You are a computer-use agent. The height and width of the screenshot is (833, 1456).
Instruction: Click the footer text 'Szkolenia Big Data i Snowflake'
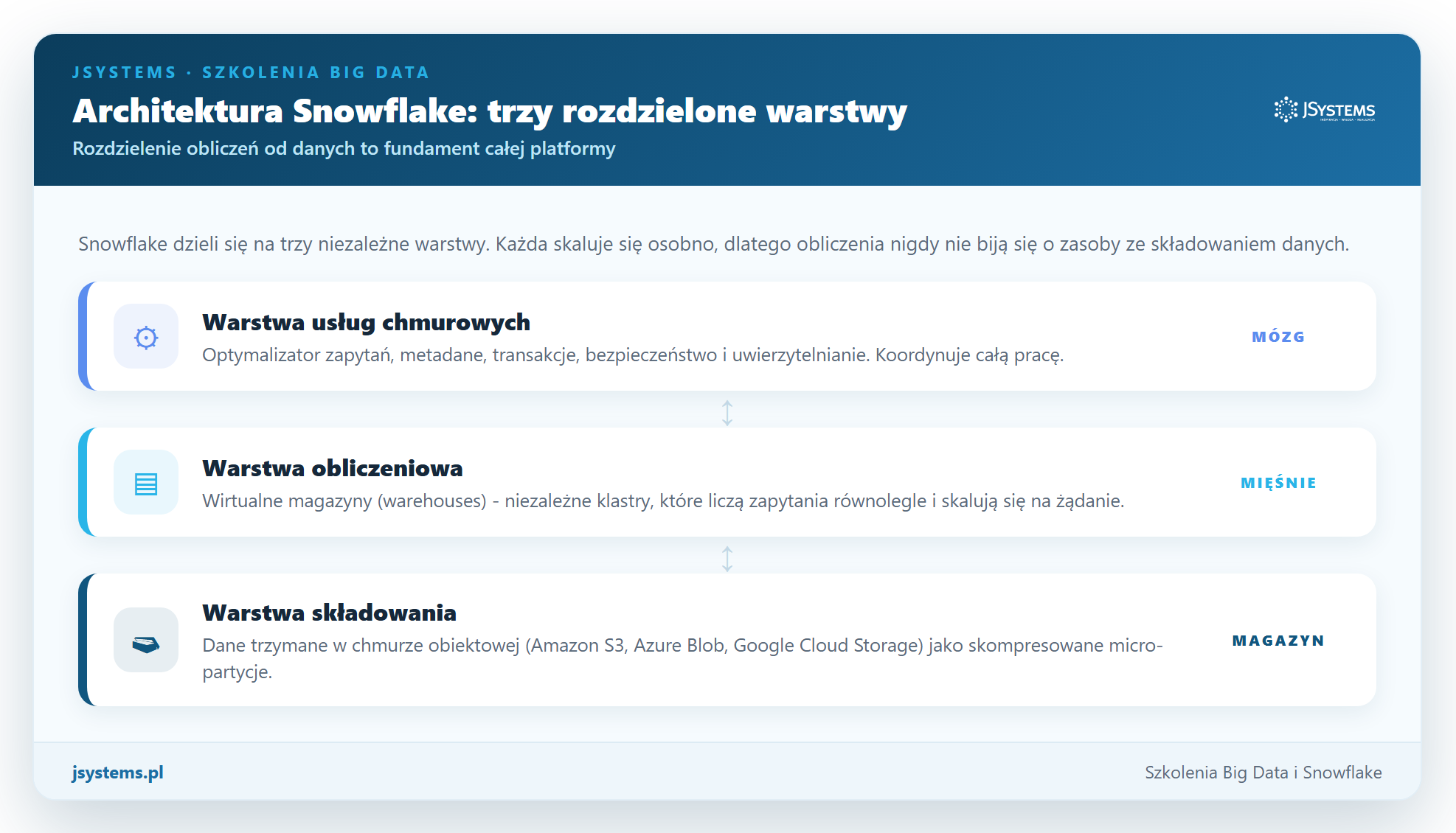(x=1263, y=773)
